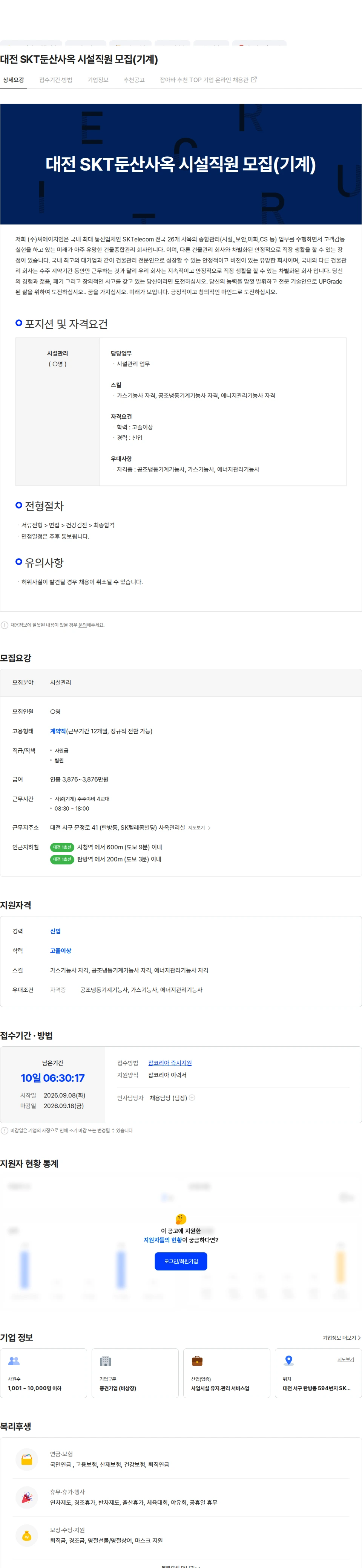Click remaining time 10일 06:30:17
Image resolution: width=362 pixels, height=1568 pixels.
[52, 1078]
